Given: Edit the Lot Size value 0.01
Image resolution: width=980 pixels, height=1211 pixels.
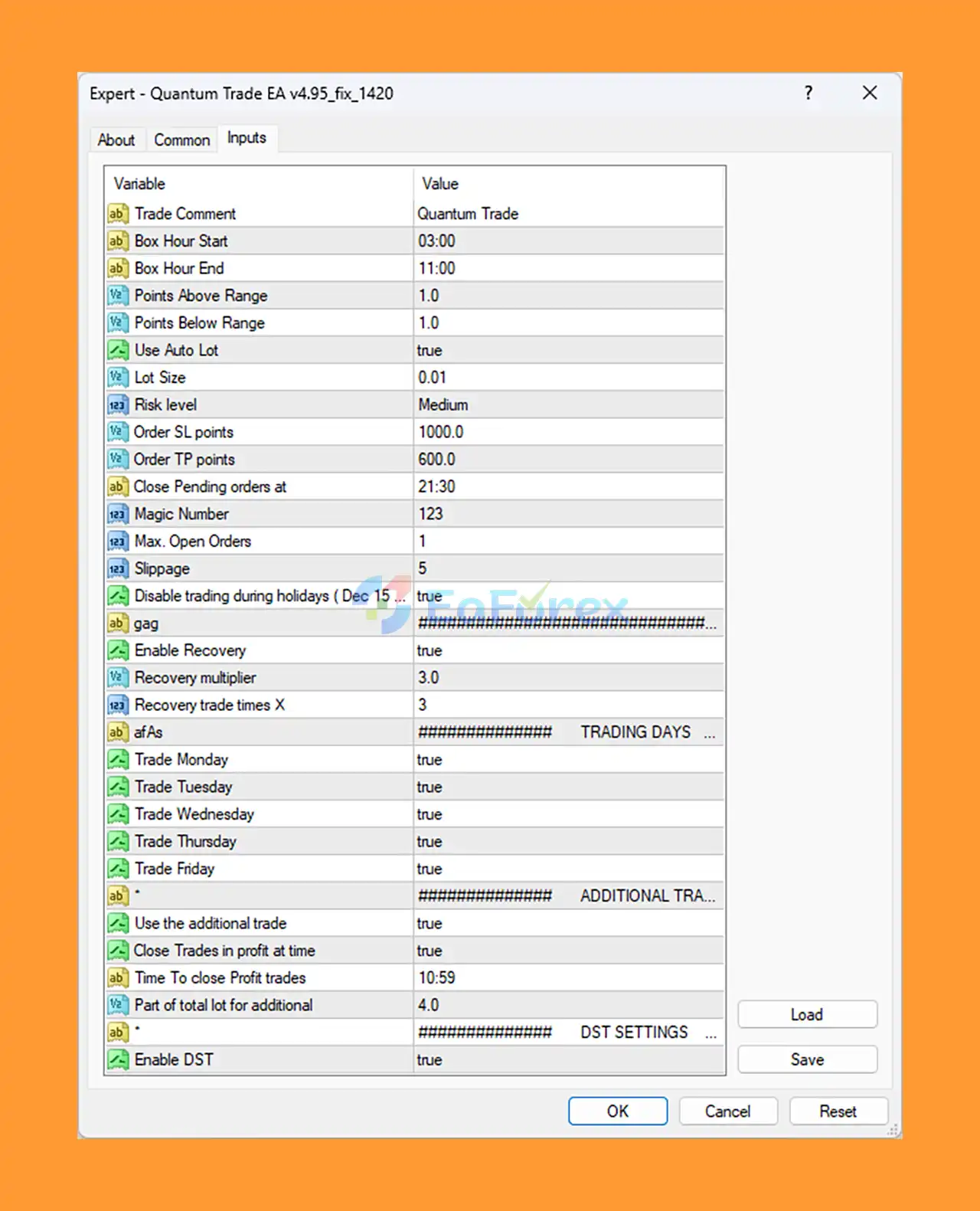Looking at the screenshot, I should pyautogui.click(x=569, y=378).
